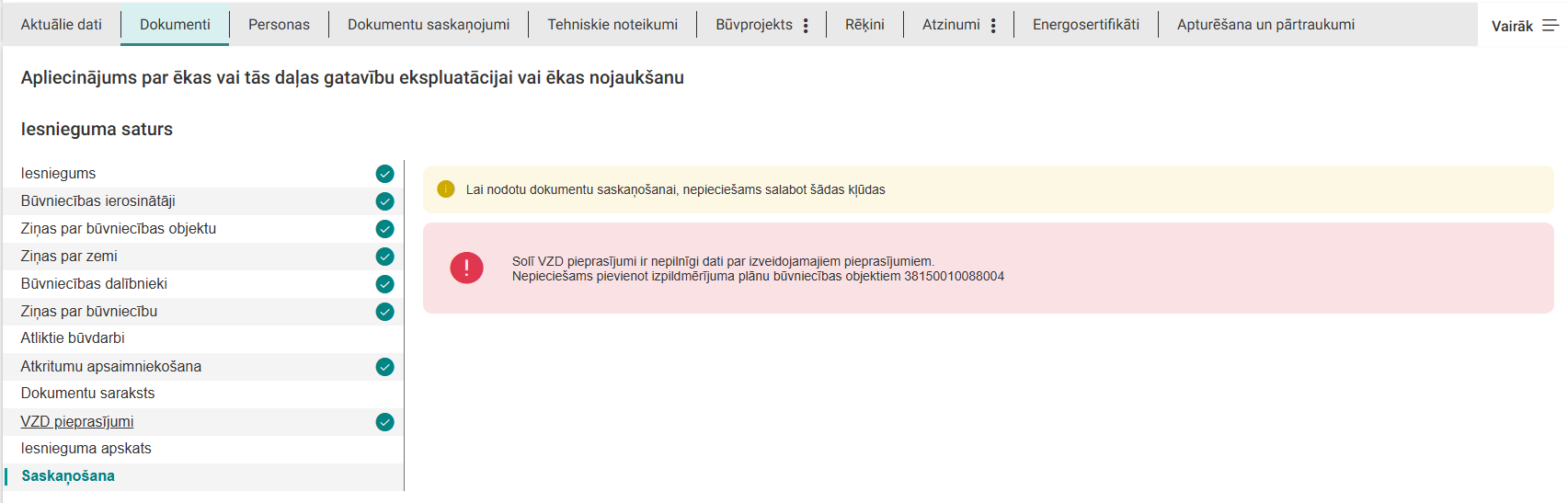Expand the Atzinumi three-dot menu

pyautogui.click(x=993, y=26)
